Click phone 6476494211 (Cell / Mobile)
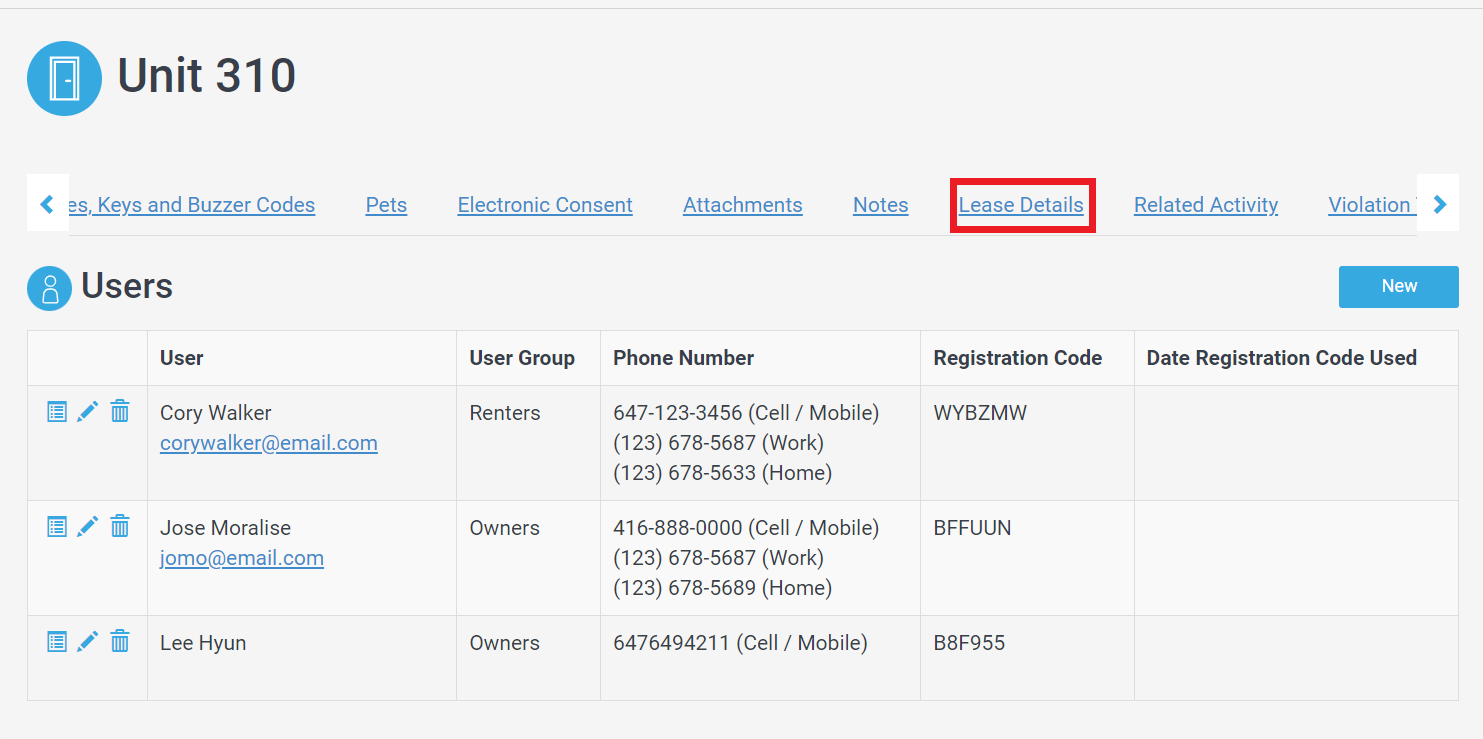The image size is (1483, 739). 741,643
